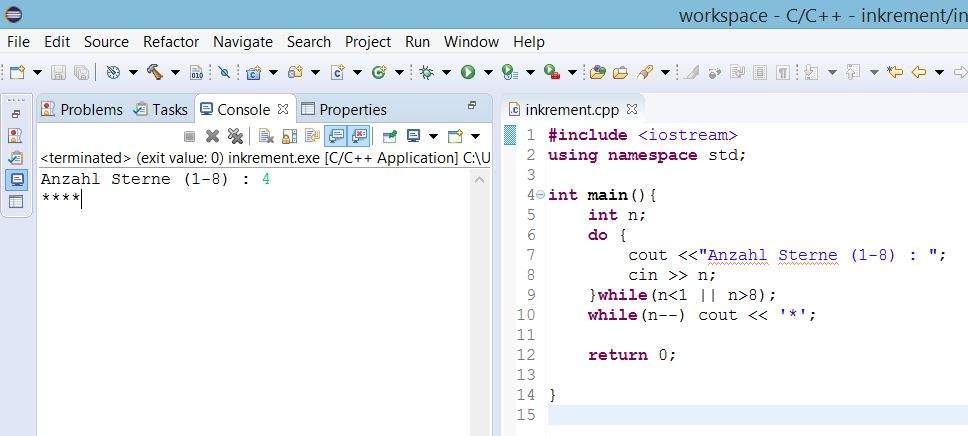Click the Debug bug icon
Viewport: 968px width, 436px height.
427,72
